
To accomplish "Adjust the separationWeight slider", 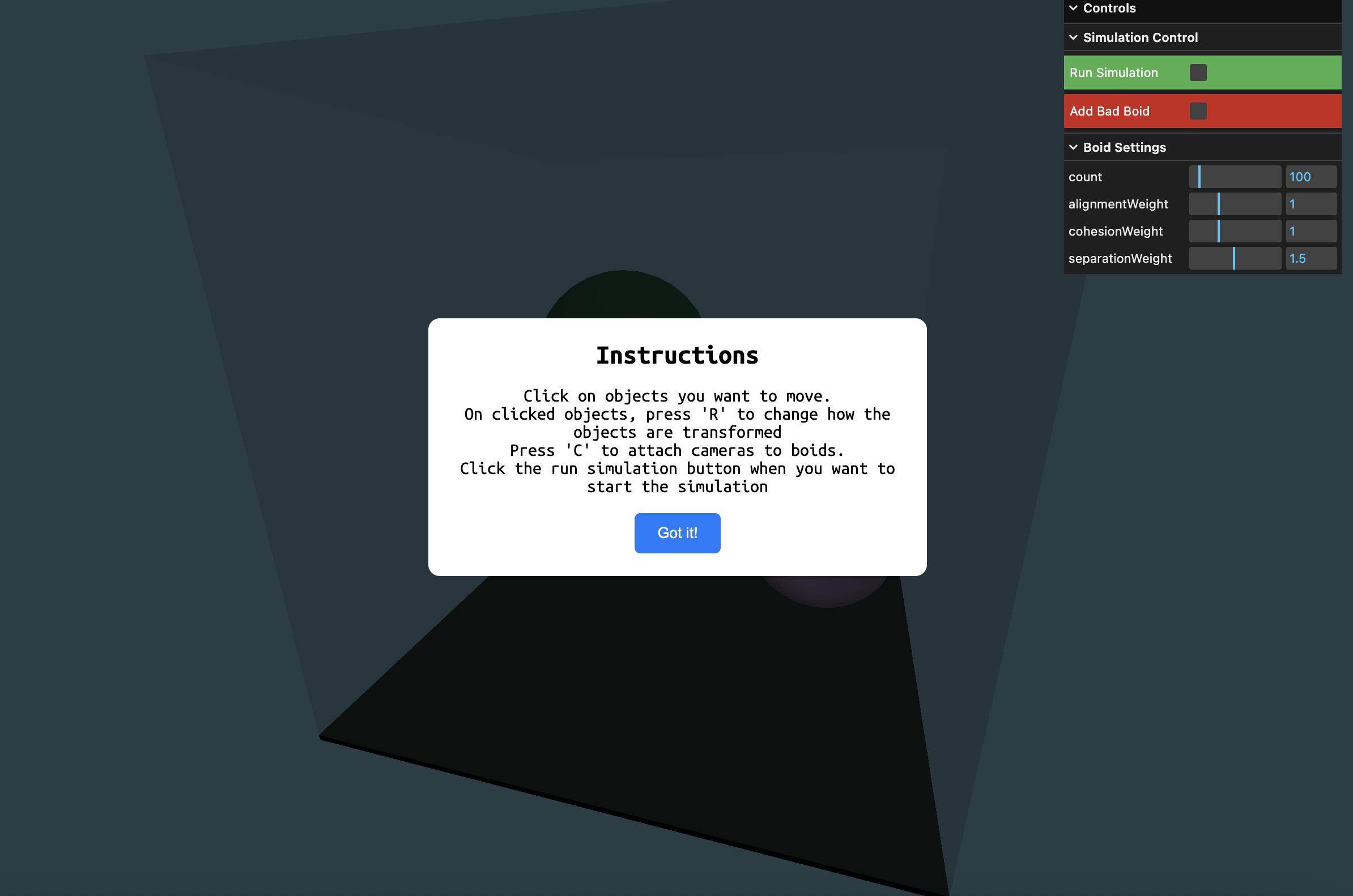I will tap(1235, 258).
